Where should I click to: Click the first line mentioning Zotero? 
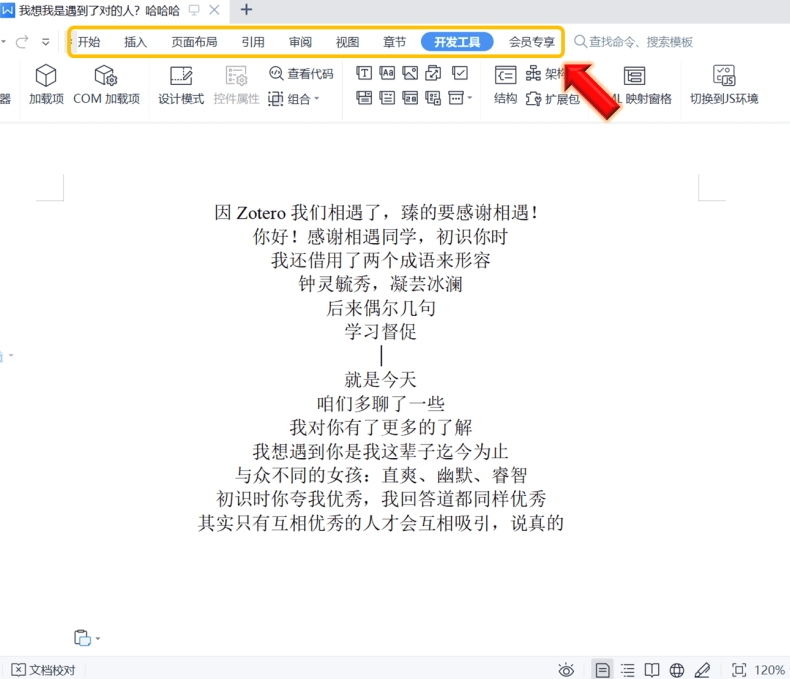377,213
